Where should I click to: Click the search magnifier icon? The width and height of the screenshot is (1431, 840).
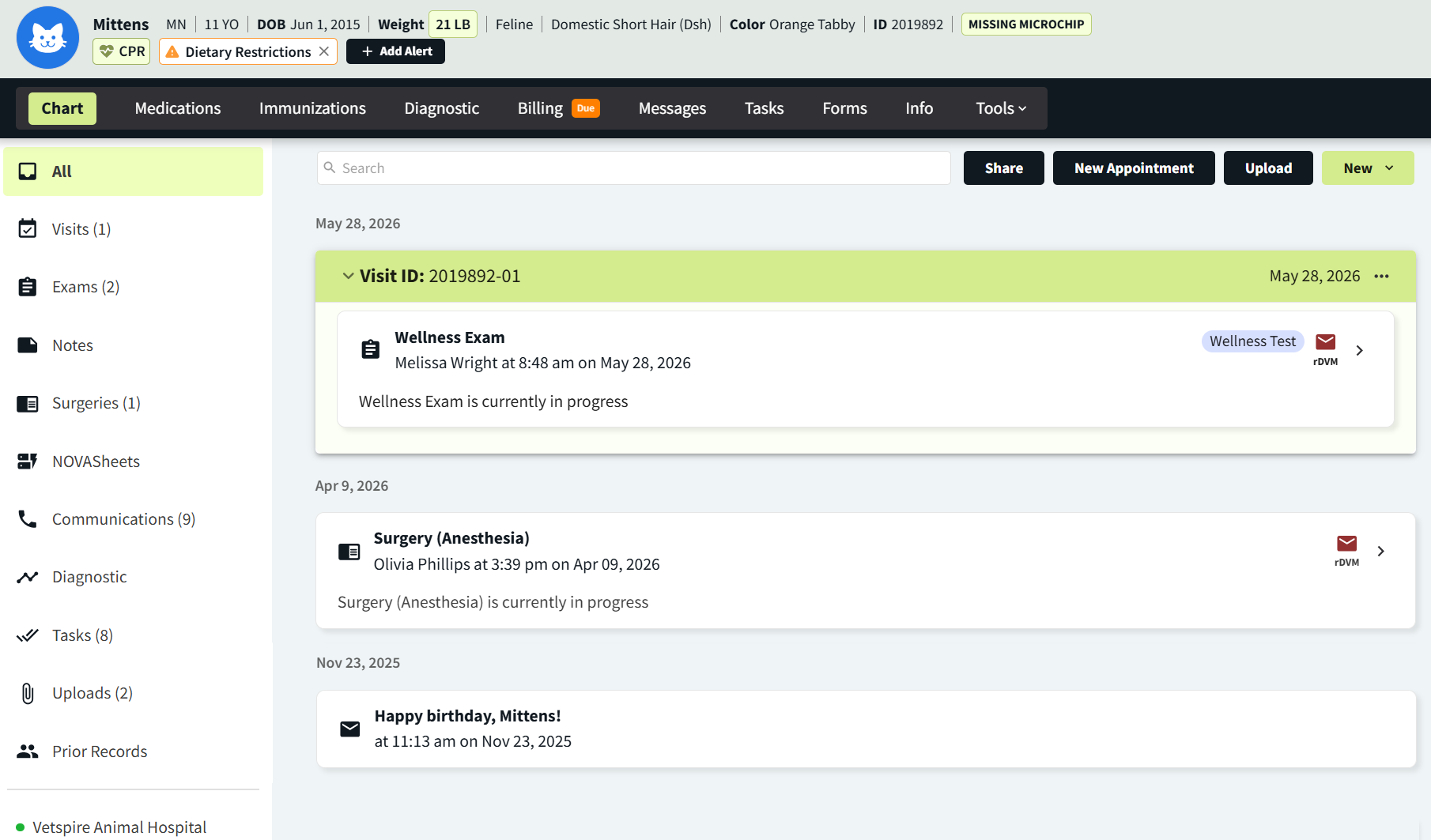[x=330, y=168]
